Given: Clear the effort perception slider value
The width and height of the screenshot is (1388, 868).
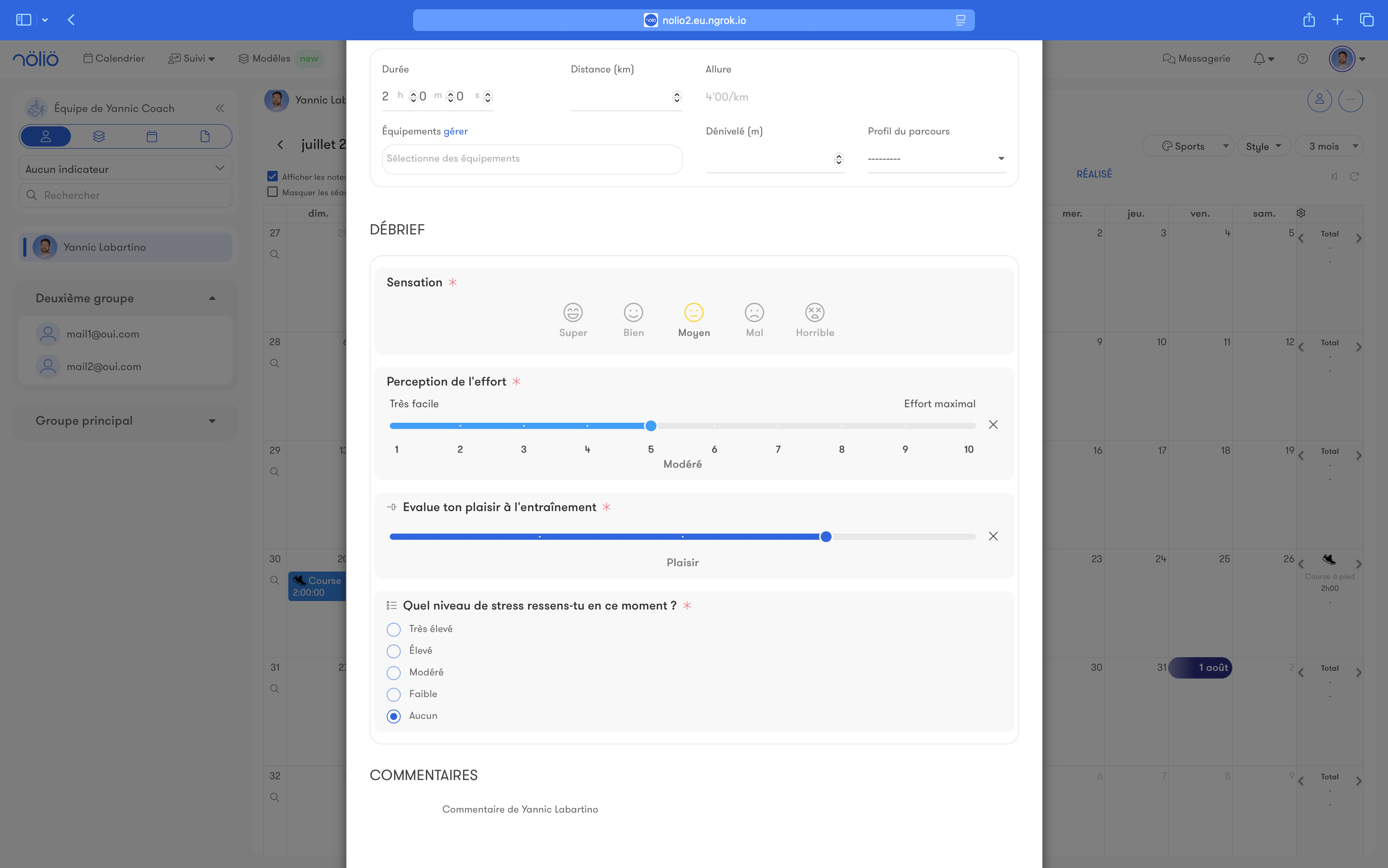Looking at the screenshot, I should [992, 425].
